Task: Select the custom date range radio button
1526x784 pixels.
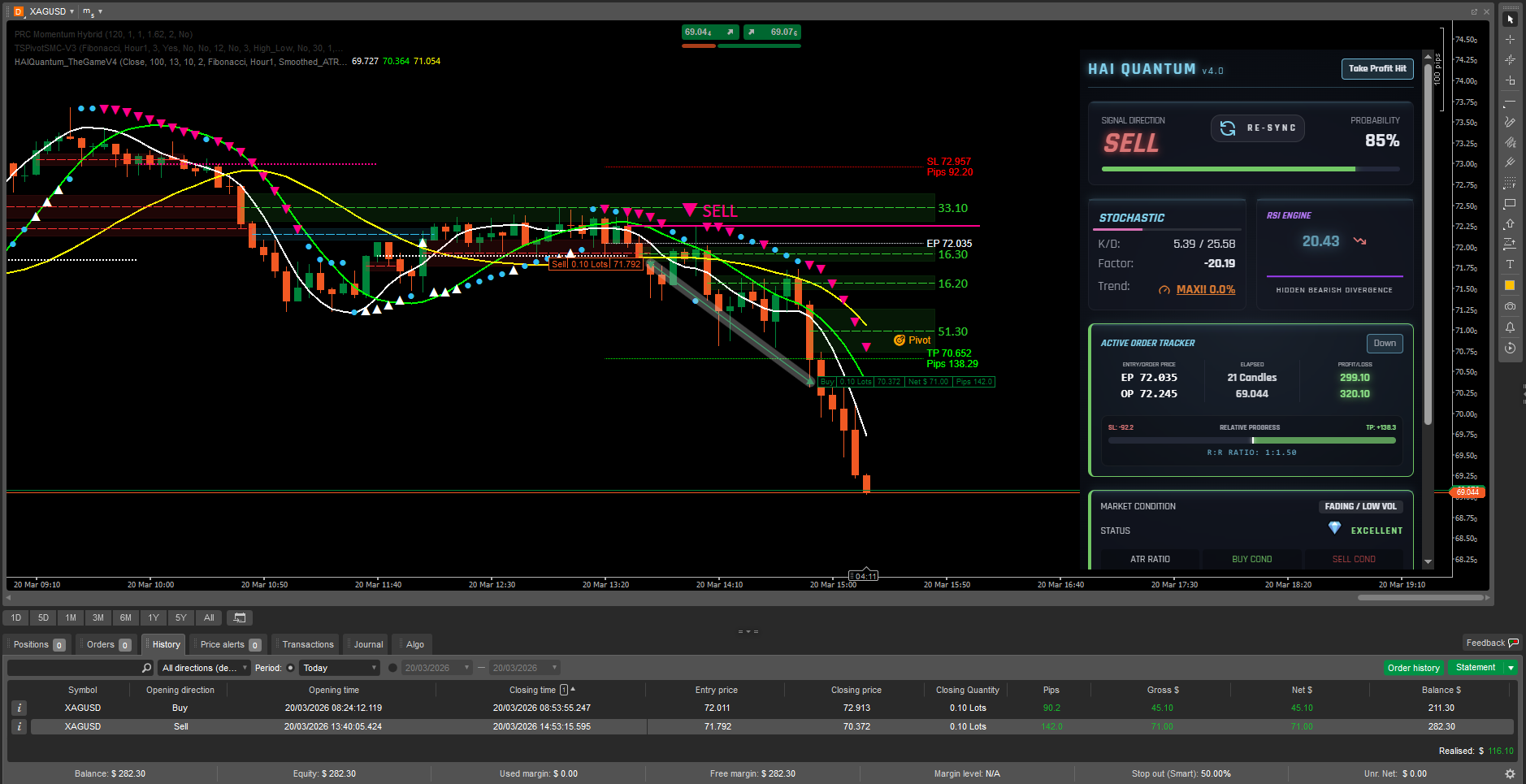Action: [x=392, y=668]
